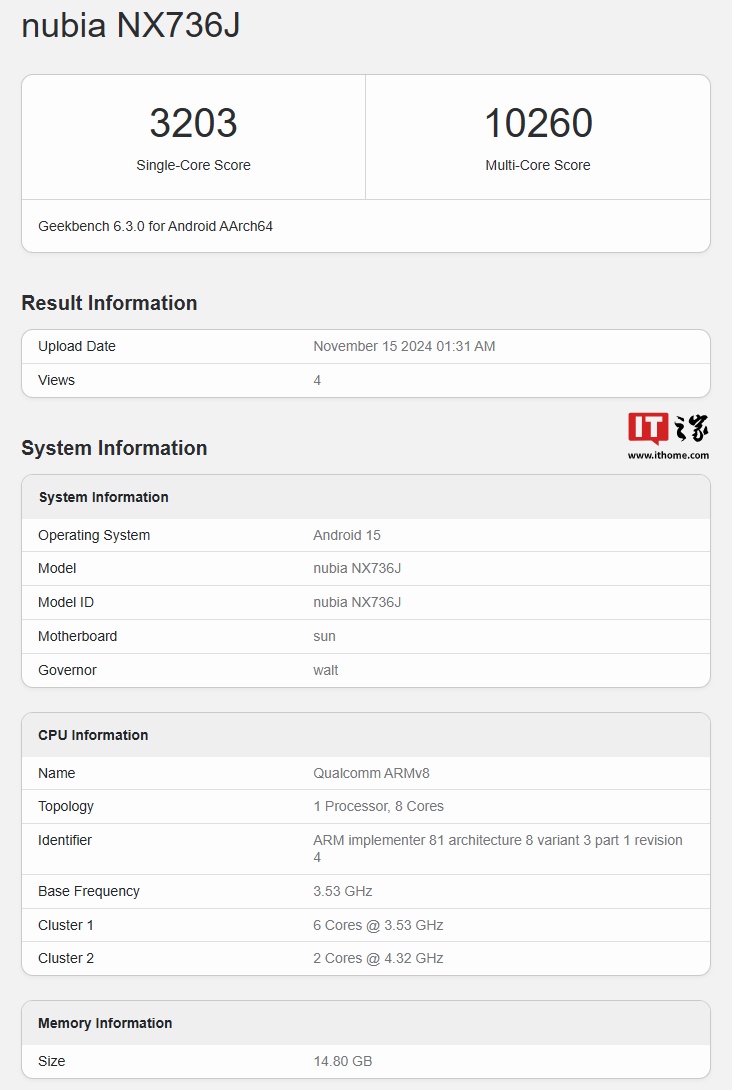
Task: Click the Android 15 operating system value
Action: 347,535
